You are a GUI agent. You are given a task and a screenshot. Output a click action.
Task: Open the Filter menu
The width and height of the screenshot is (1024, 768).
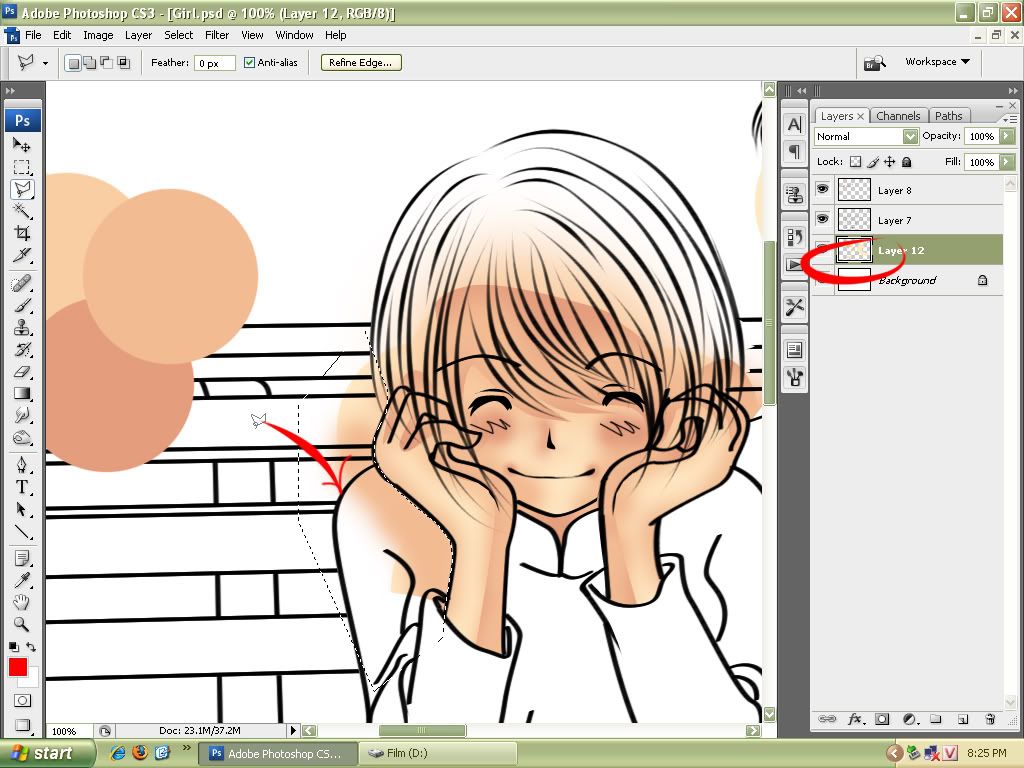click(217, 35)
